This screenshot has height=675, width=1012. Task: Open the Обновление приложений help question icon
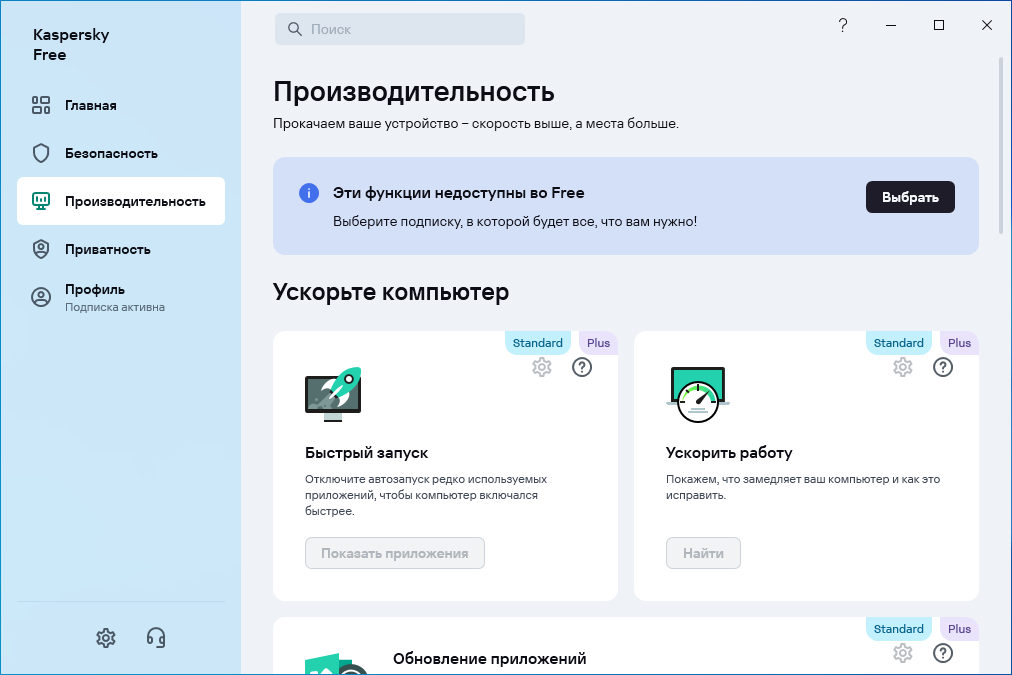tap(943, 653)
